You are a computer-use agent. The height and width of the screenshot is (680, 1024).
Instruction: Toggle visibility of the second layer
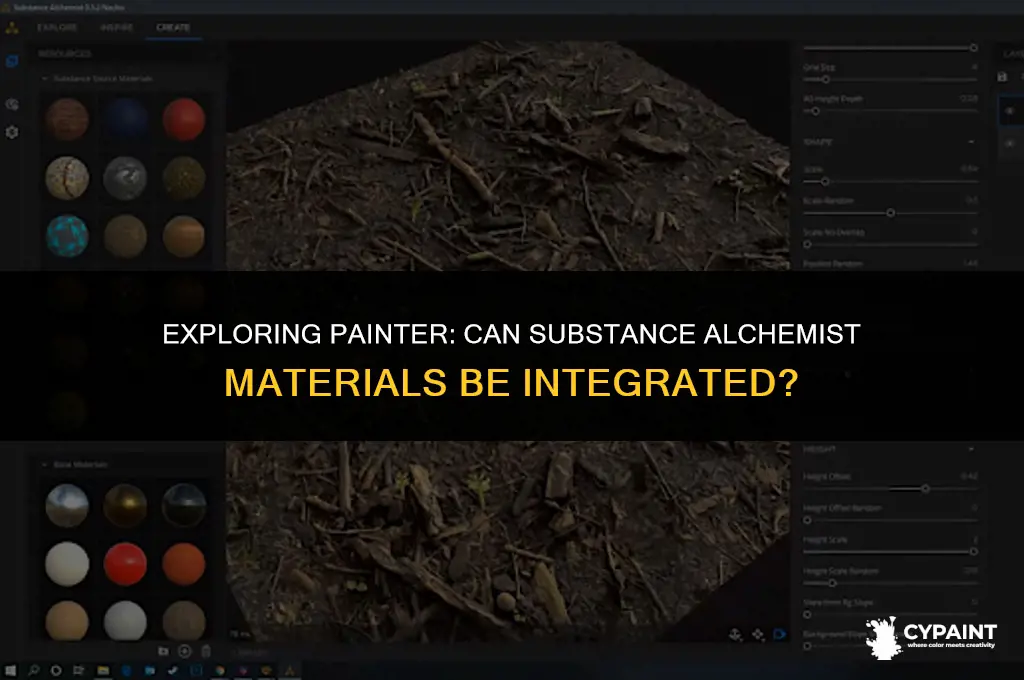point(1010,143)
